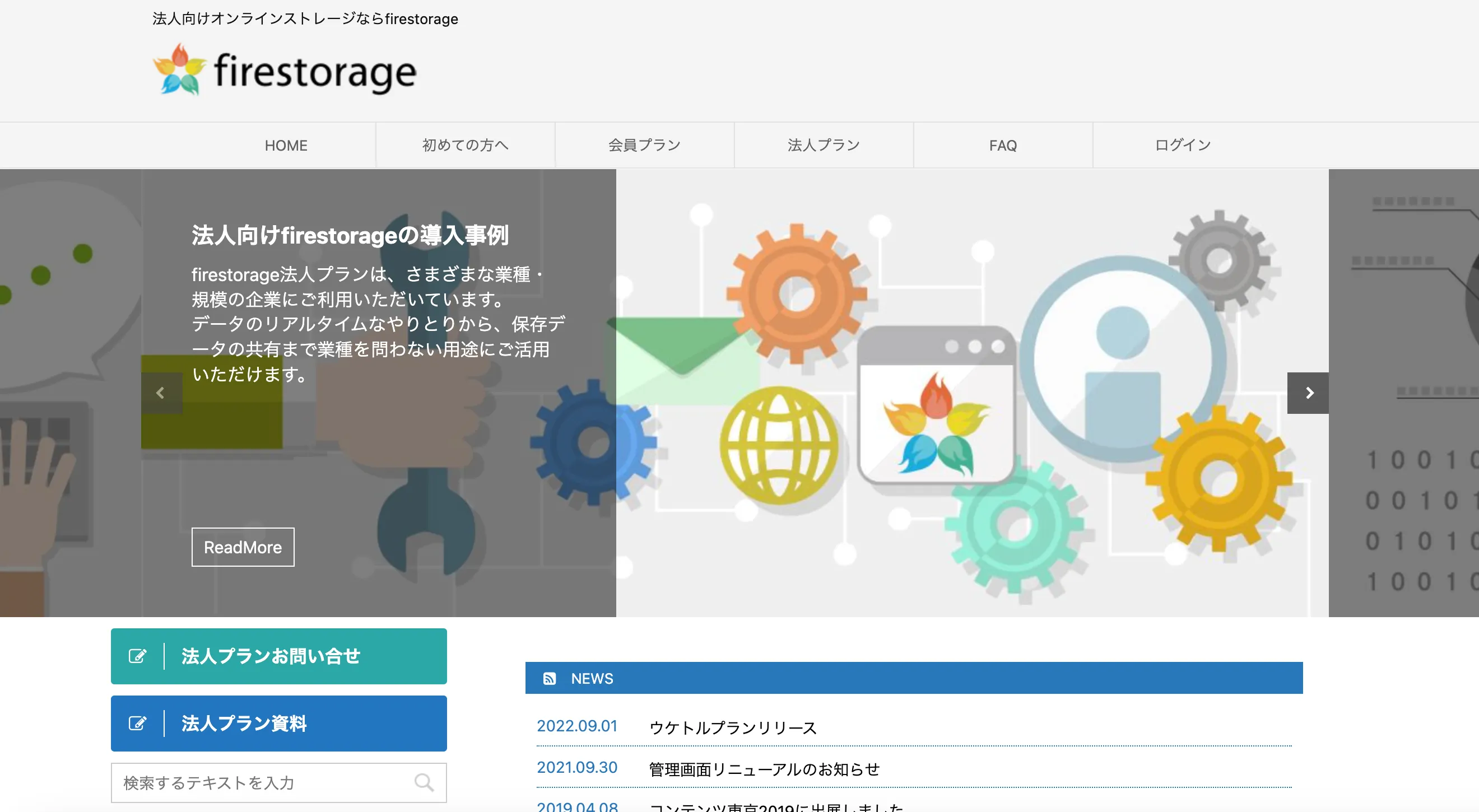Open the 管理画面リニューアルのお知らせ news item
Viewport: 1479px width, 812px height.
tap(764, 769)
